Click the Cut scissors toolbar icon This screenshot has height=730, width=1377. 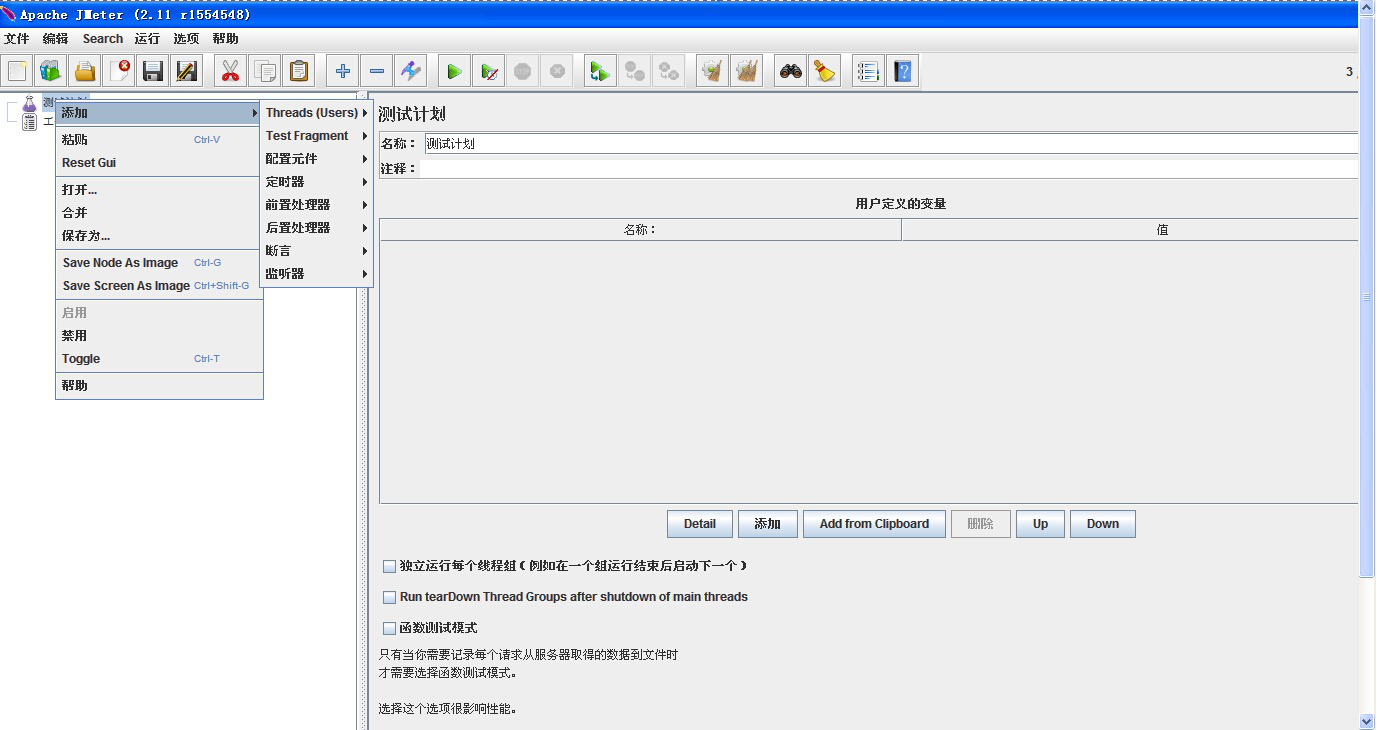(x=230, y=71)
